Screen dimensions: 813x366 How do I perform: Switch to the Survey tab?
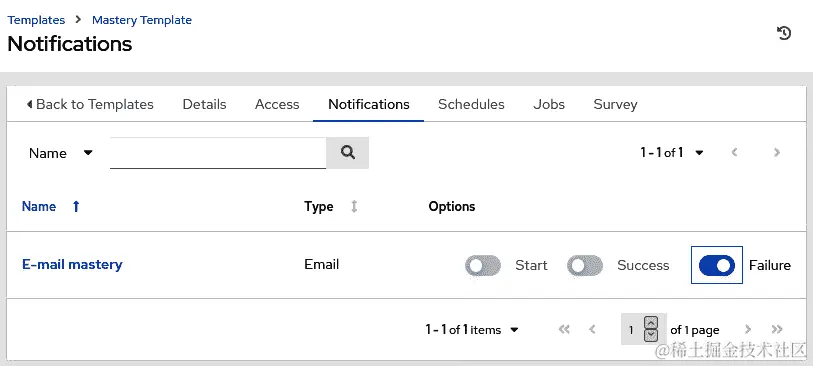coord(615,104)
